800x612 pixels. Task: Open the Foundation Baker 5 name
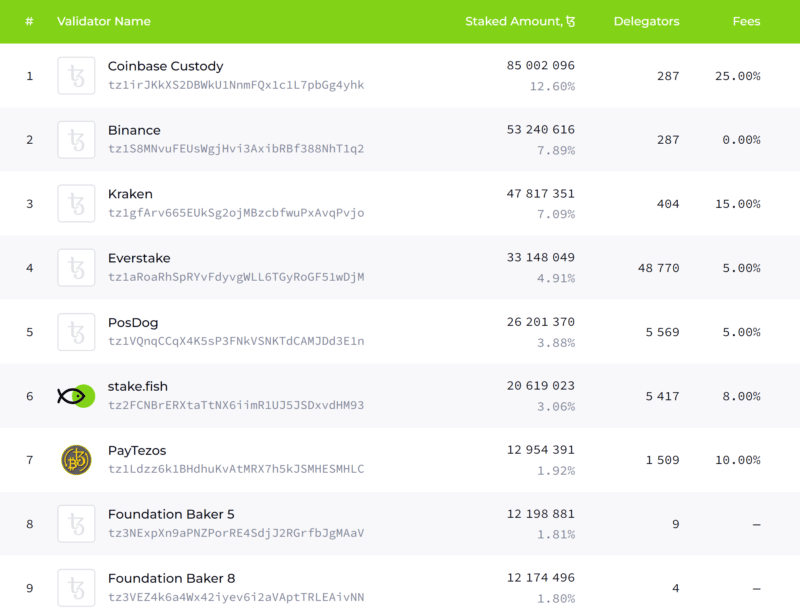pyautogui.click(x=171, y=514)
